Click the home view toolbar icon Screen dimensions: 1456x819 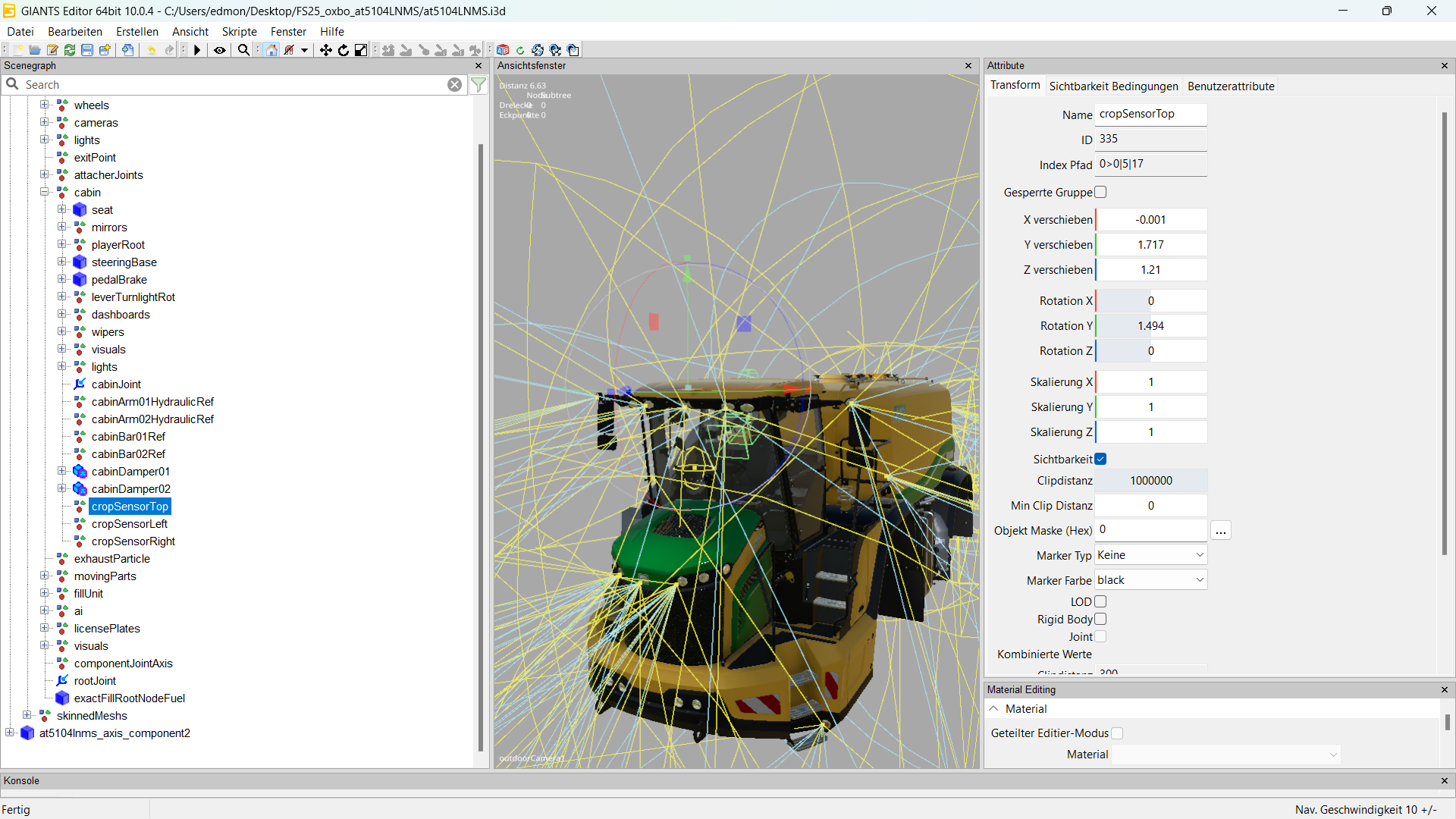tap(271, 50)
